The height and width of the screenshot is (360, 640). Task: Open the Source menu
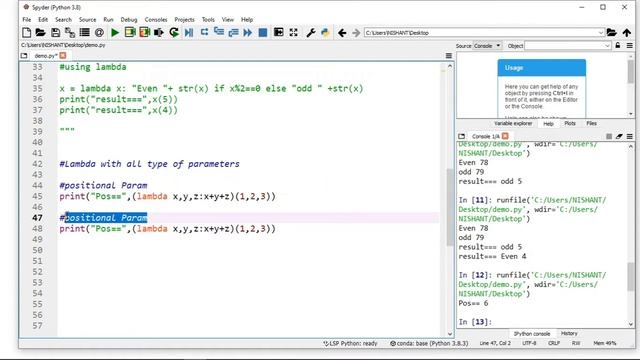(87, 20)
